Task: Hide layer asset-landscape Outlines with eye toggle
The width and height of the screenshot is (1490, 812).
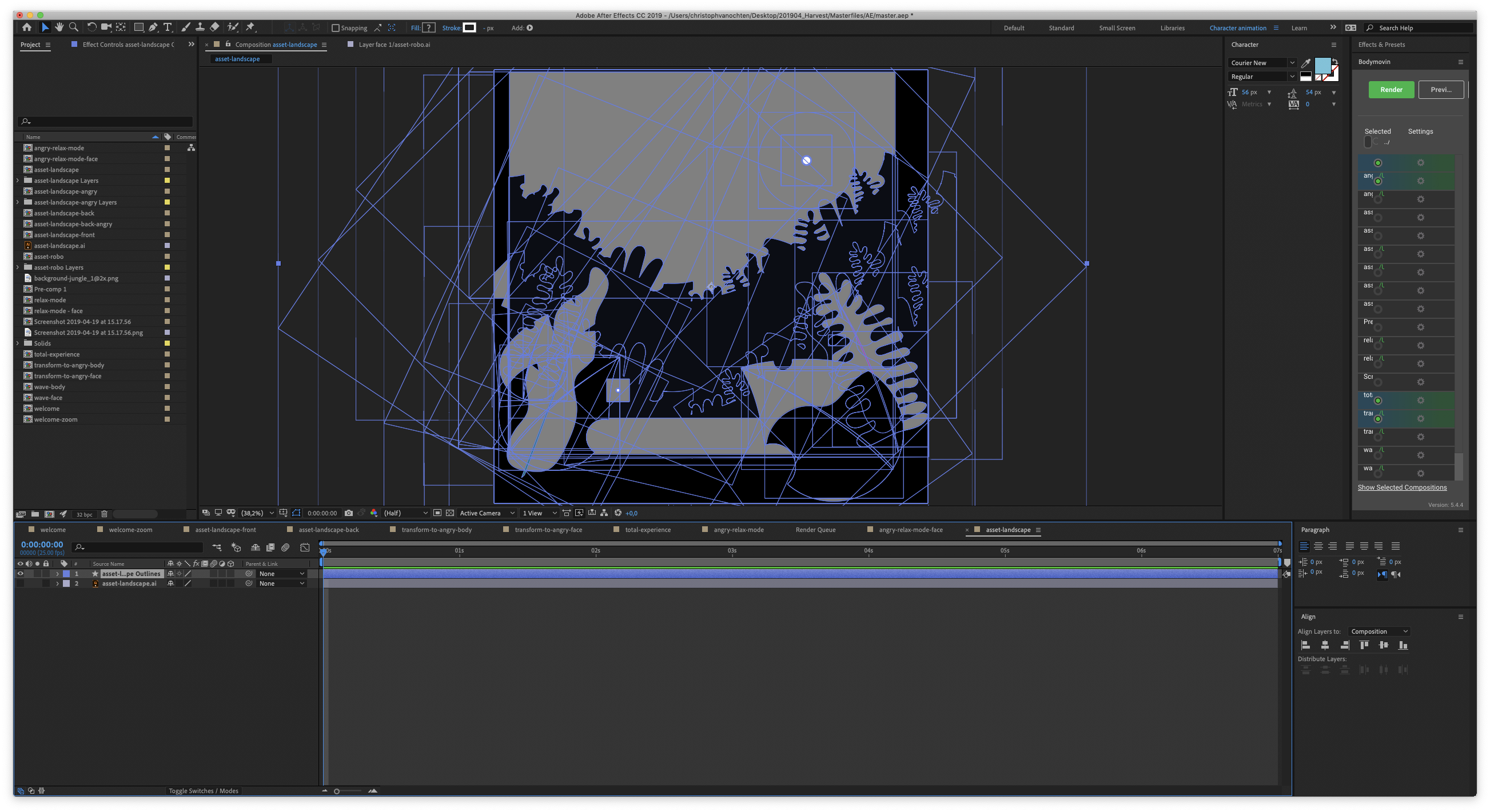Action: click(x=20, y=574)
